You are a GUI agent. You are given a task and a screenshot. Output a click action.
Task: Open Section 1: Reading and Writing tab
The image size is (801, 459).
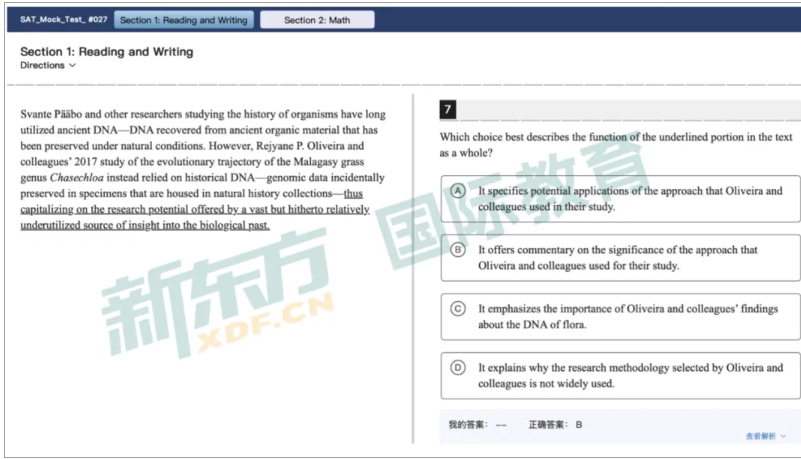click(x=183, y=20)
